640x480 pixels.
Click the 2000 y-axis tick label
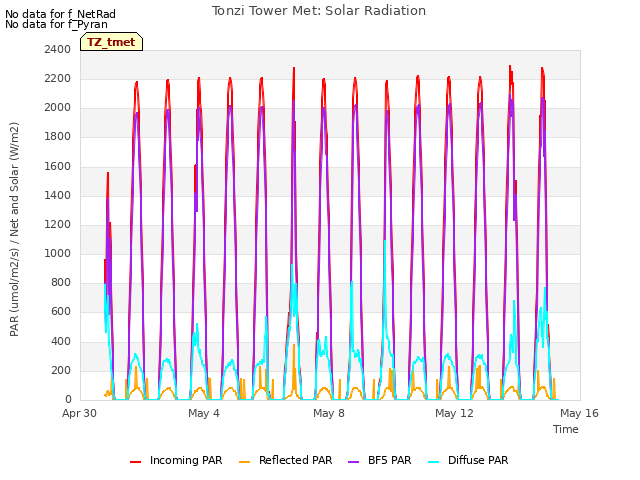tap(58, 108)
